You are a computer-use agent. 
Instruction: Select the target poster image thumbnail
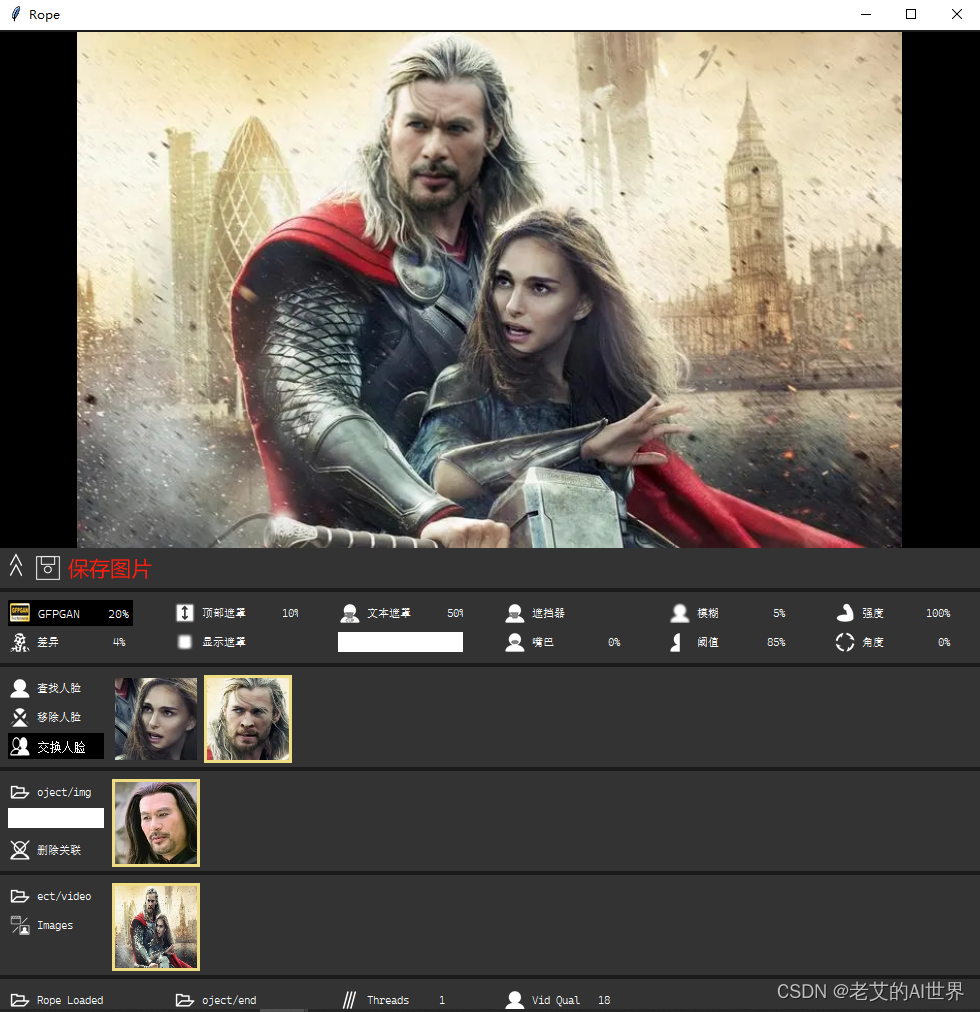coord(156,927)
